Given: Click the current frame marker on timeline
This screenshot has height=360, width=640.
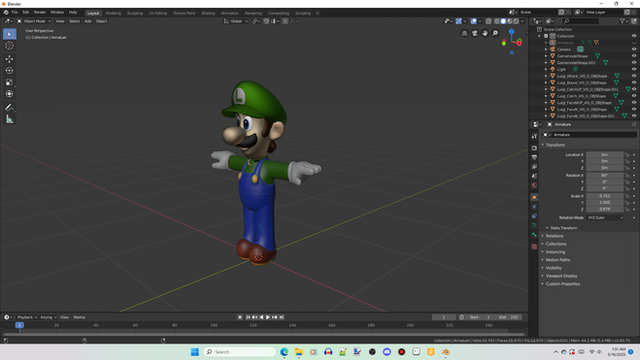Looking at the screenshot, I should (x=19, y=325).
